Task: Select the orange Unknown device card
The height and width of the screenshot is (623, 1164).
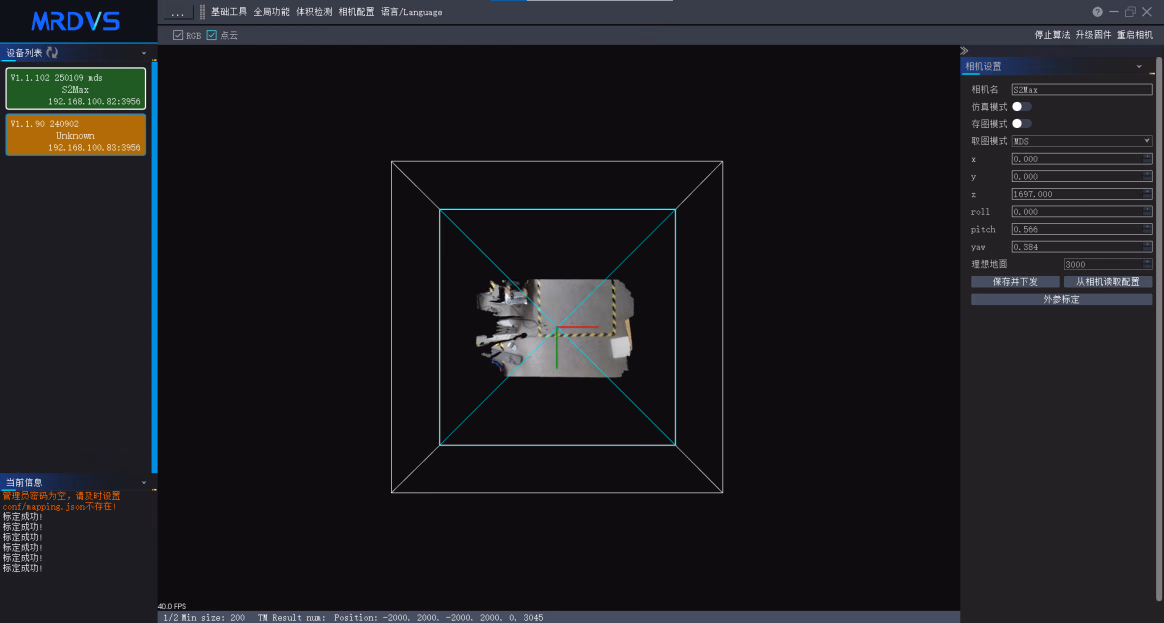Action: [76, 135]
